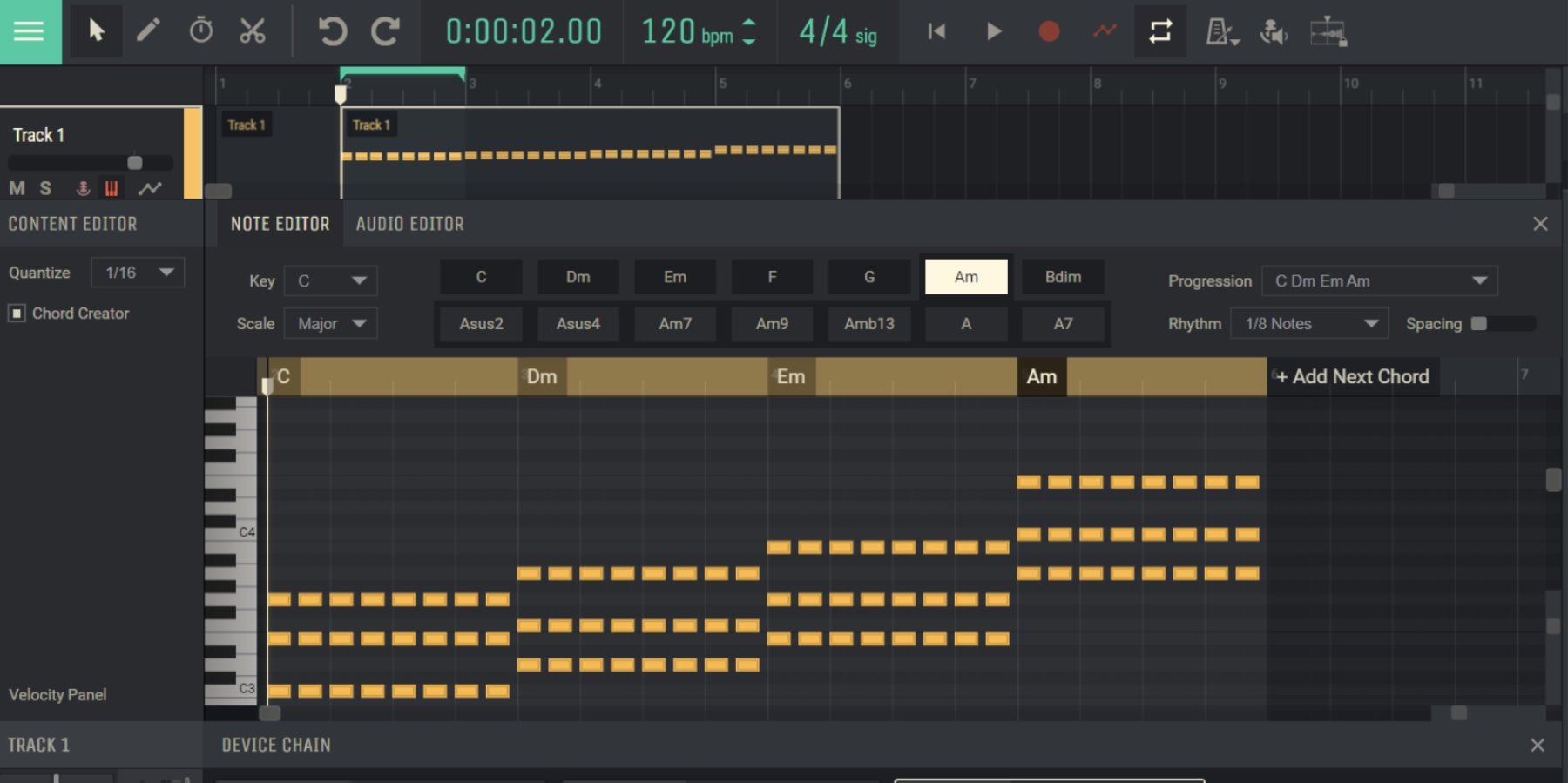1568x783 pixels.
Task: Select the Bdim chord button
Action: tap(1063, 277)
